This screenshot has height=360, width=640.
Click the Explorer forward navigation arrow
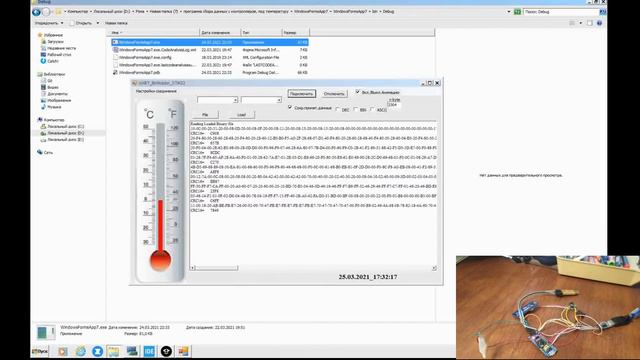coord(47,12)
